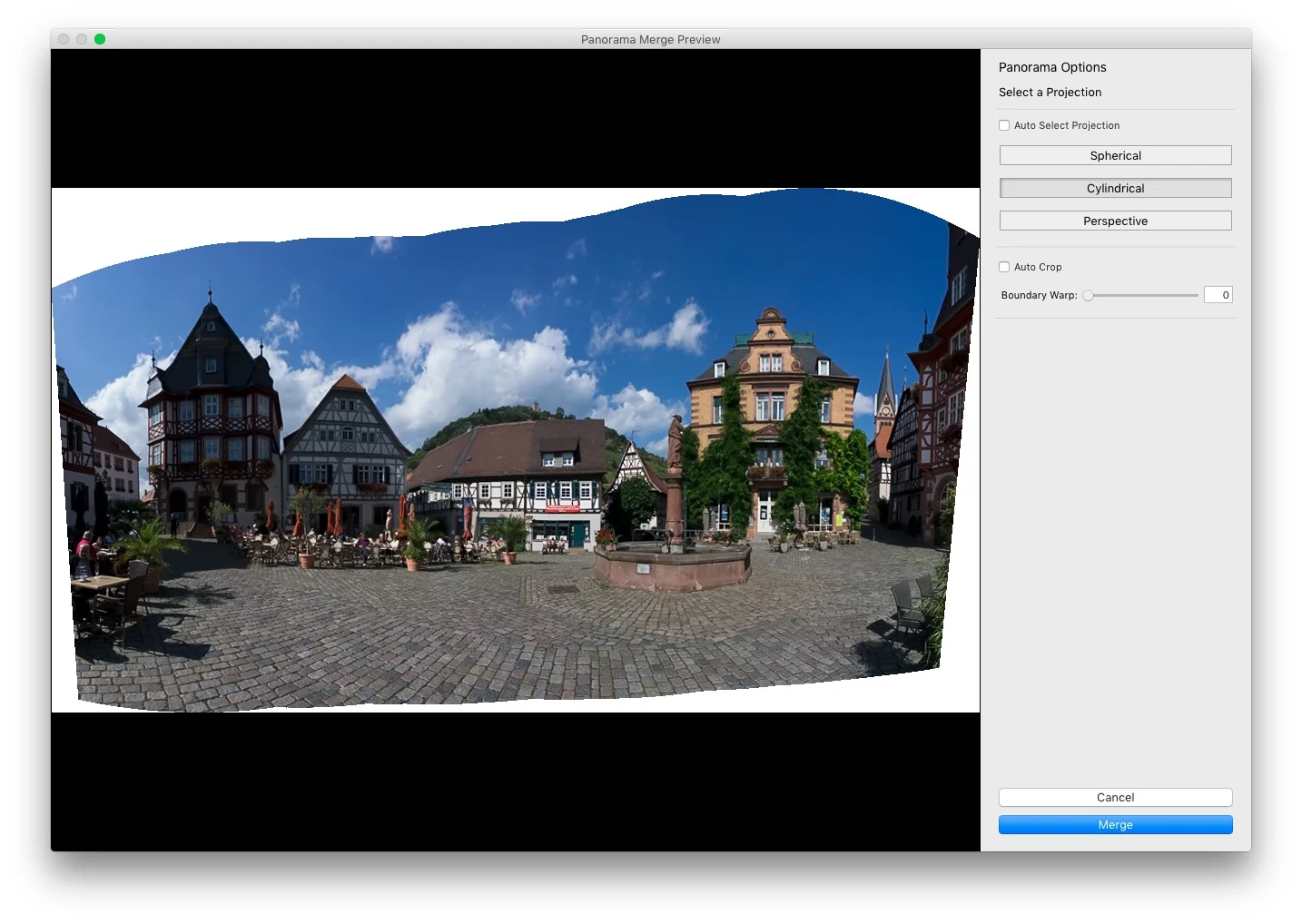Click the Boundary Warp label
Viewport: 1302px width, 924px height.
point(1039,295)
